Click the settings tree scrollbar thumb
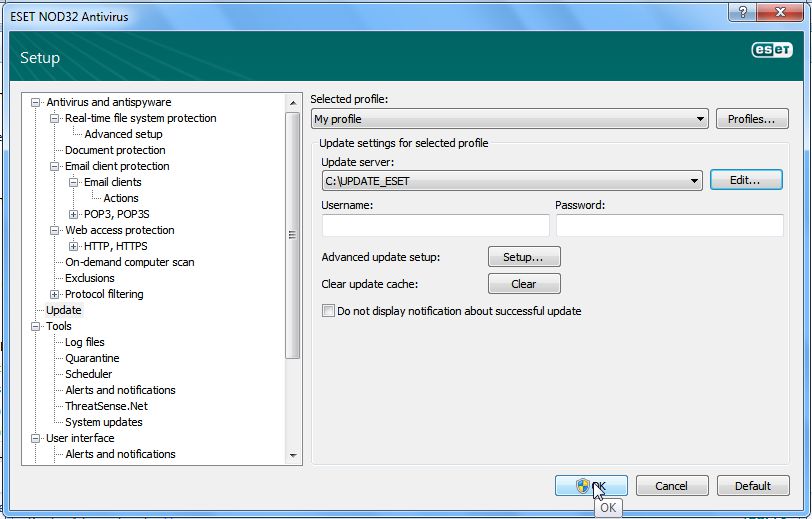This screenshot has width=812, height=519. (x=293, y=235)
